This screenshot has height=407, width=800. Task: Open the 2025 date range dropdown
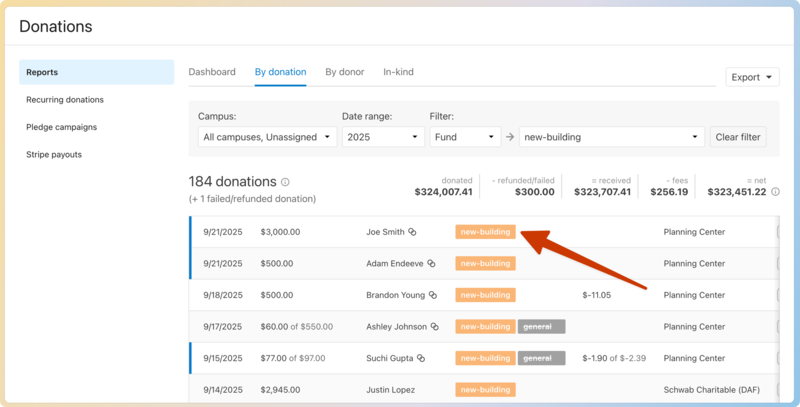(x=381, y=137)
